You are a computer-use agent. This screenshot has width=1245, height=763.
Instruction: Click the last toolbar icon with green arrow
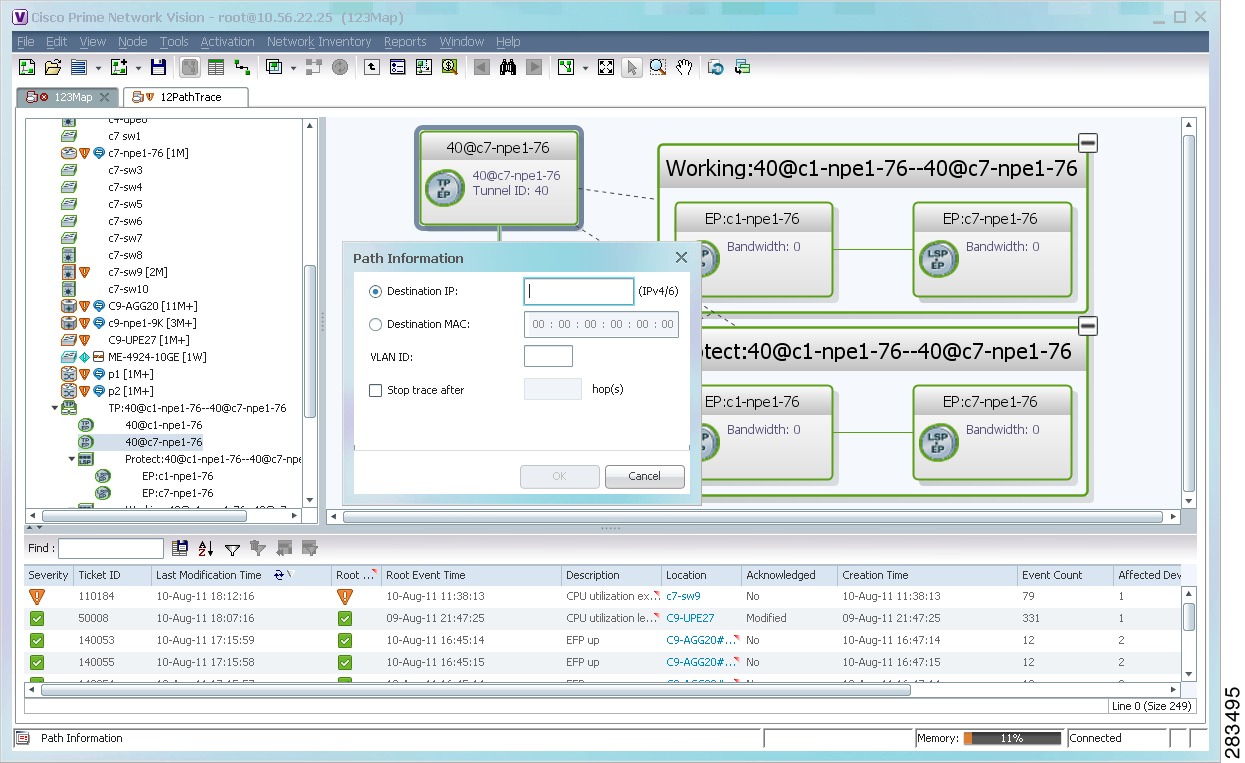(x=742, y=67)
